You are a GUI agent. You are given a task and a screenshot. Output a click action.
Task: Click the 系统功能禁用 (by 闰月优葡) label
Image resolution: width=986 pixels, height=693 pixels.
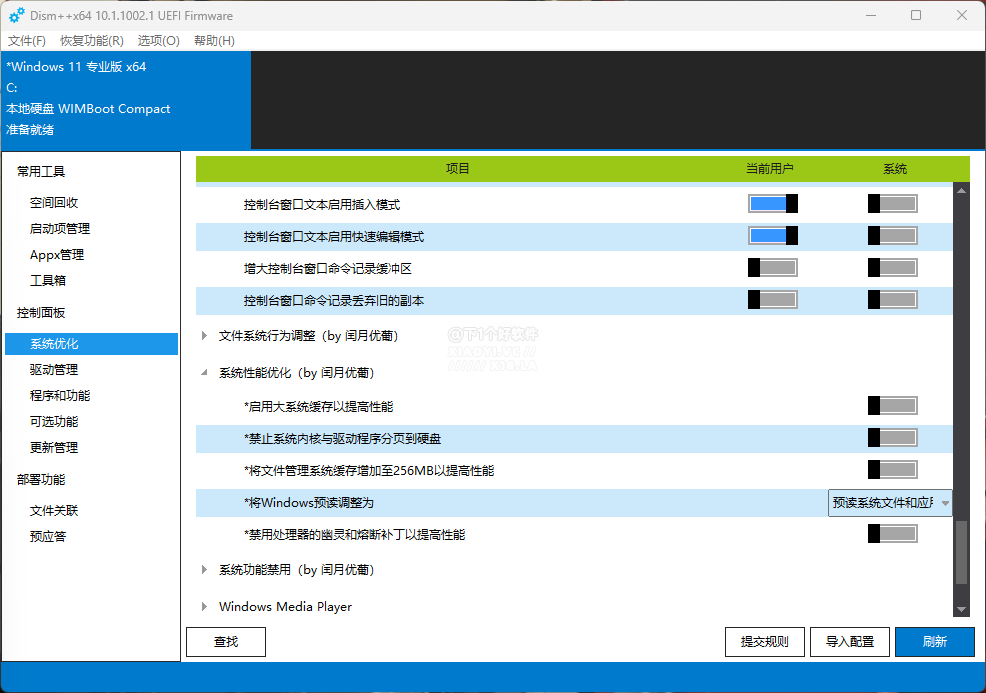tap(297, 570)
